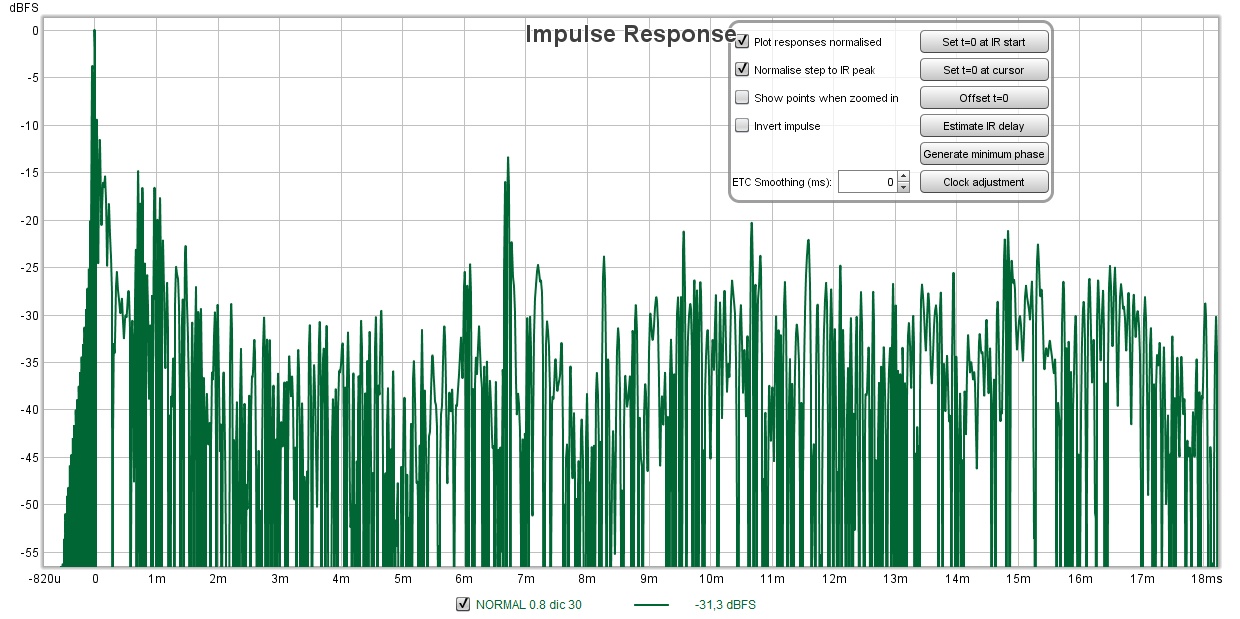The image size is (1240, 619).
Task: Increase ETC Smoothing with up arrow
Action: coord(903,177)
